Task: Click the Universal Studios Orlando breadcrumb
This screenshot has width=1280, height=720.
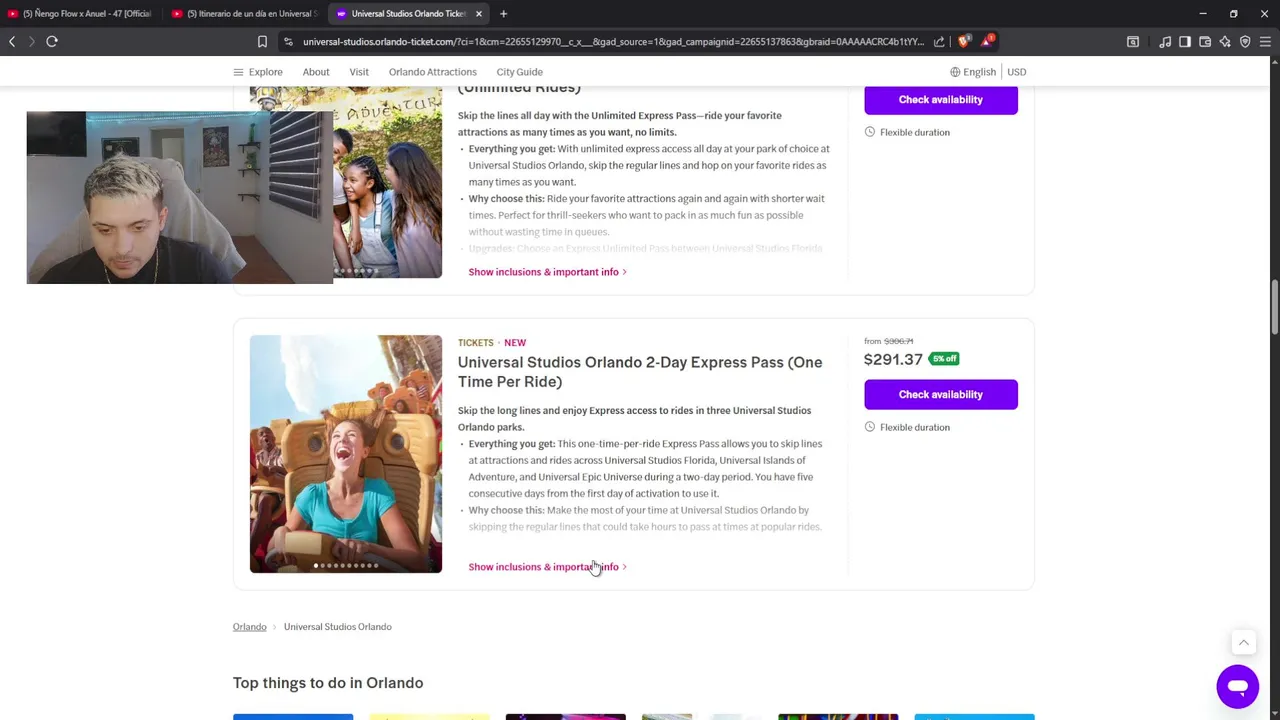Action: [x=337, y=627]
